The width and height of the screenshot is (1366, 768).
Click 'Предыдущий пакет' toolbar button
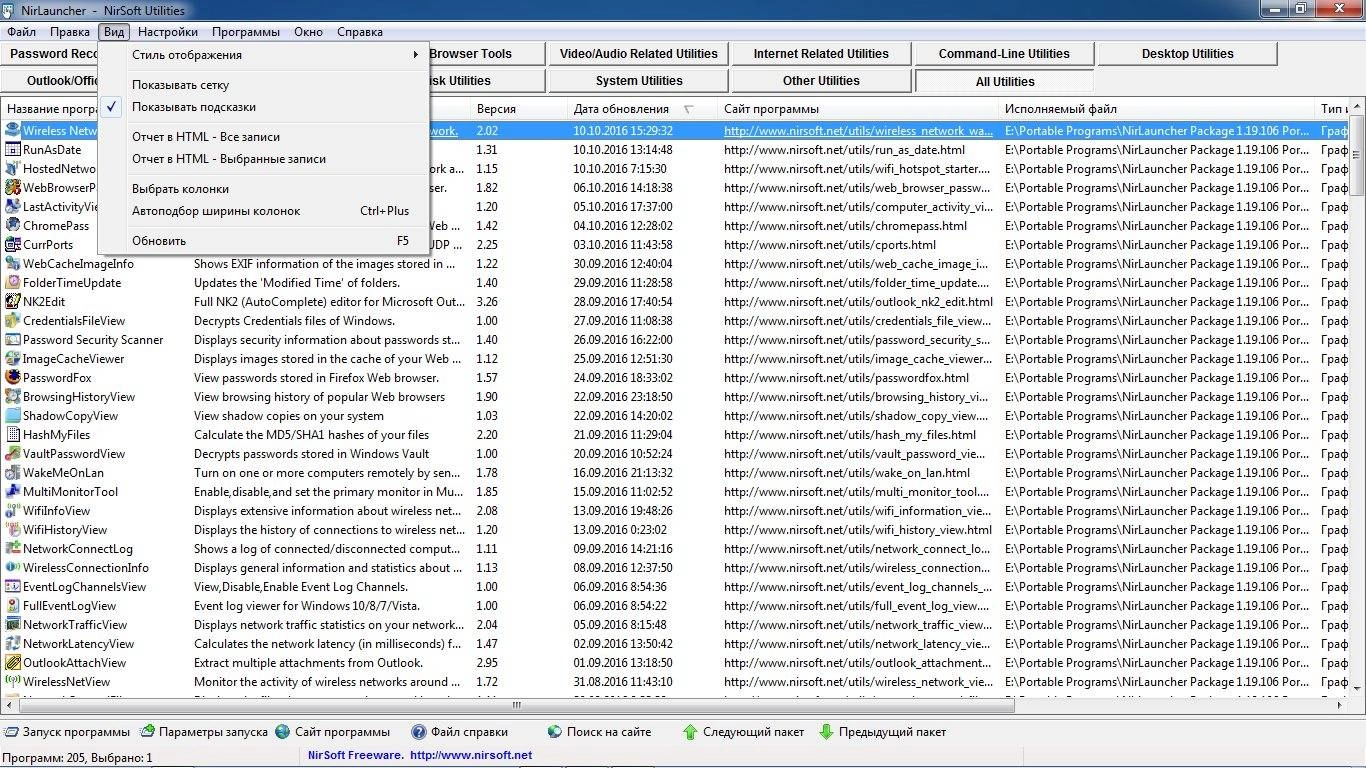(x=882, y=732)
